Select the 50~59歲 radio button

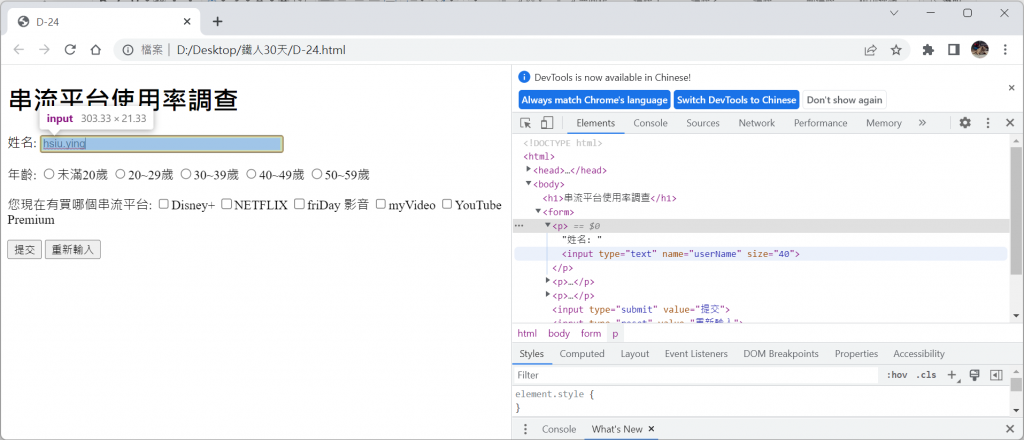coord(317,174)
